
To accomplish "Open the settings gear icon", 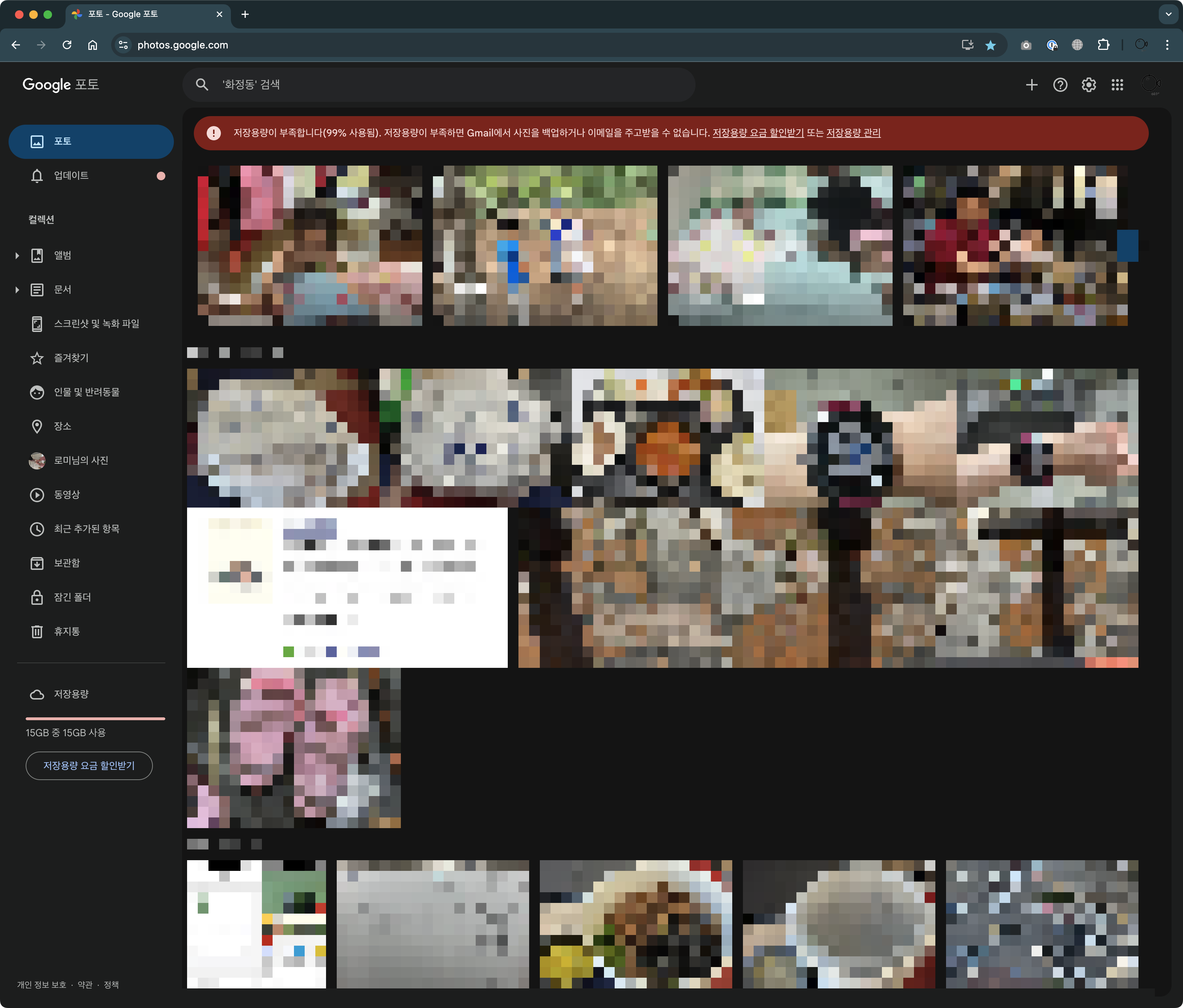I will [1088, 85].
